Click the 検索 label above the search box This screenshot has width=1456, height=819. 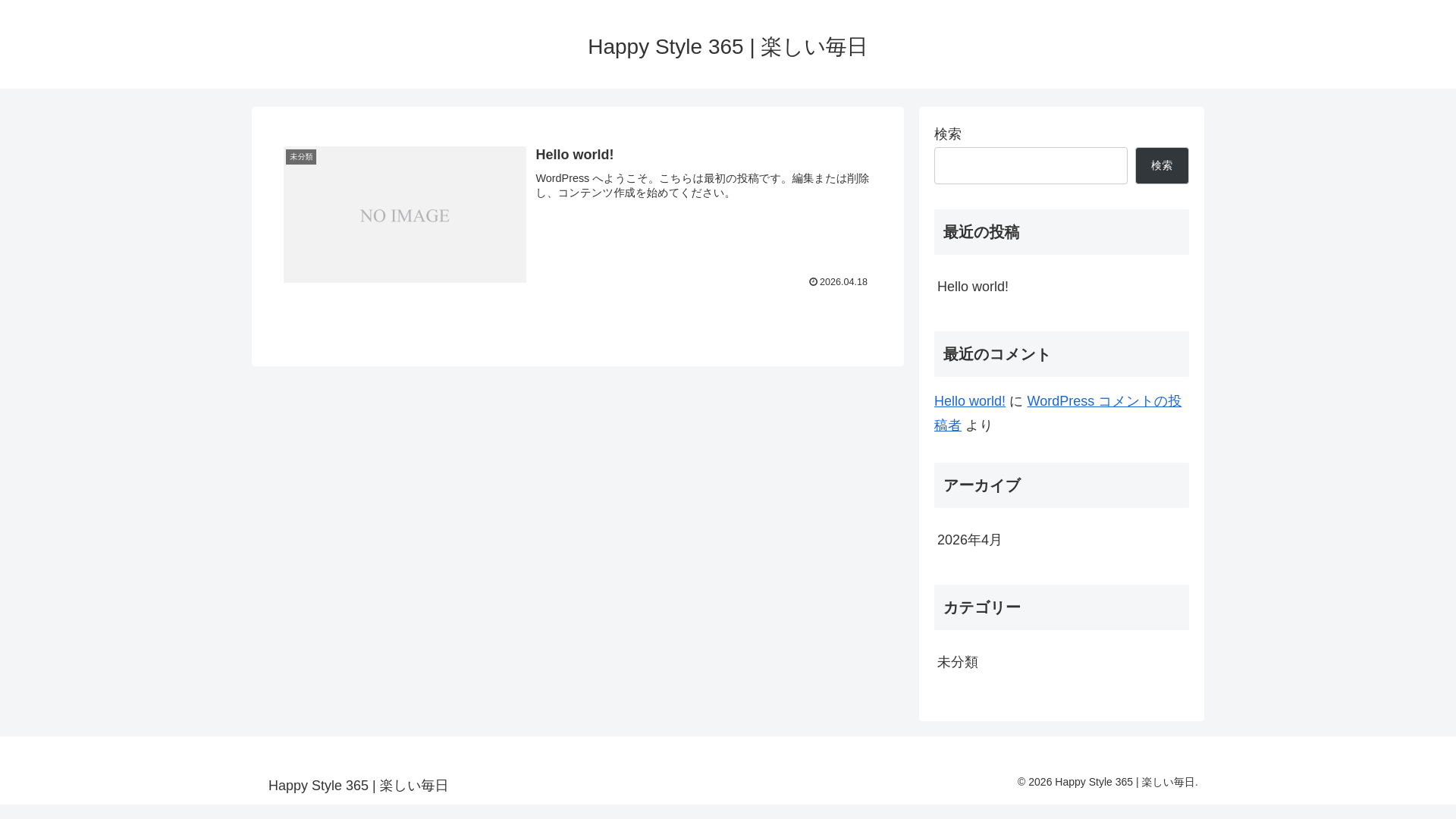pyautogui.click(x=947, y=134)
